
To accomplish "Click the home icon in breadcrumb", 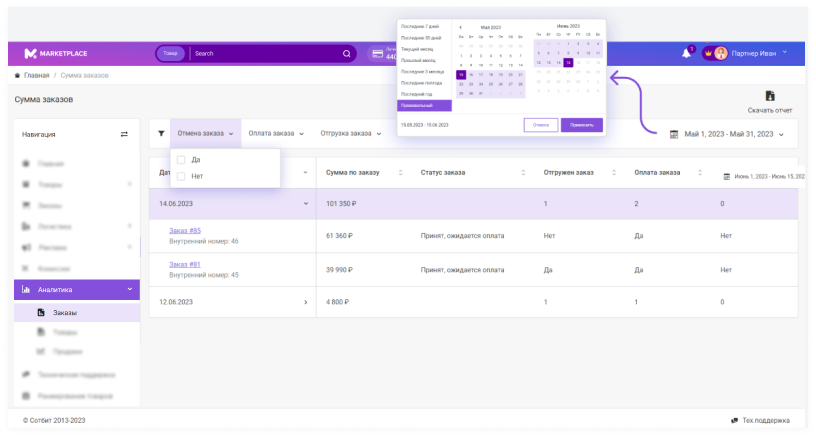I will point(18,76).
